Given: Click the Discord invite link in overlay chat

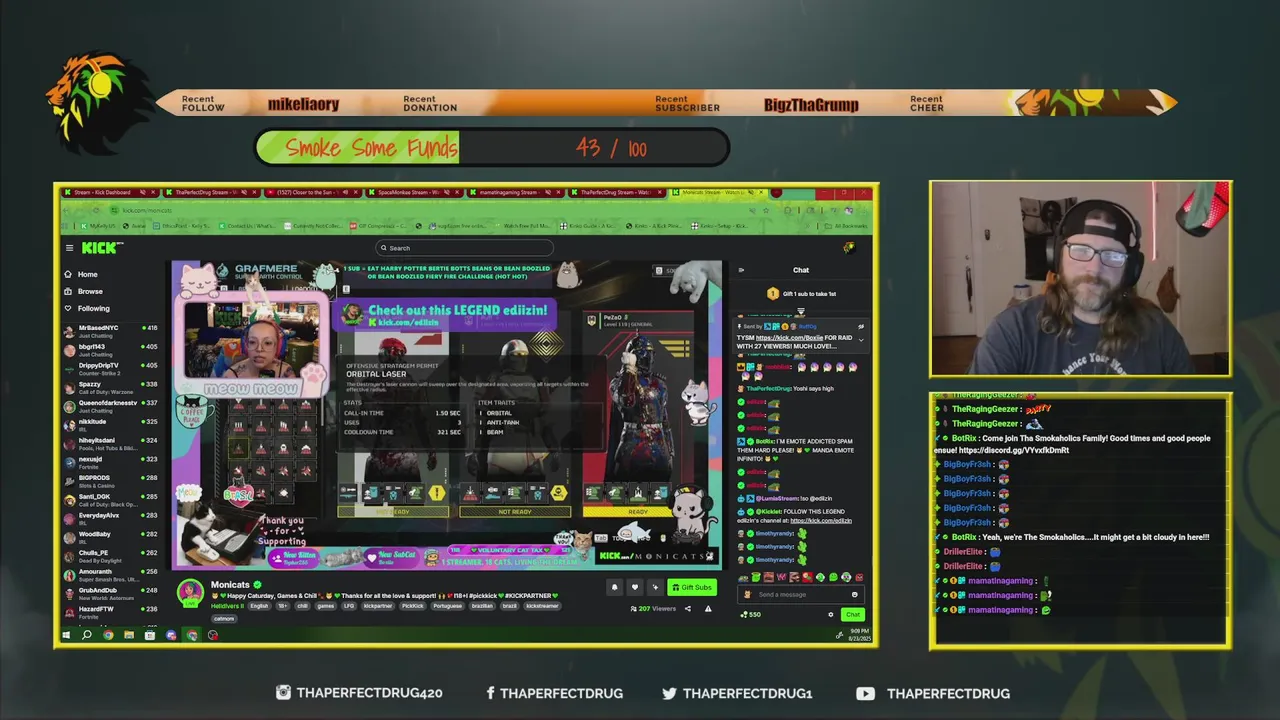Looking at the screenshot, I should (1014, 450).
